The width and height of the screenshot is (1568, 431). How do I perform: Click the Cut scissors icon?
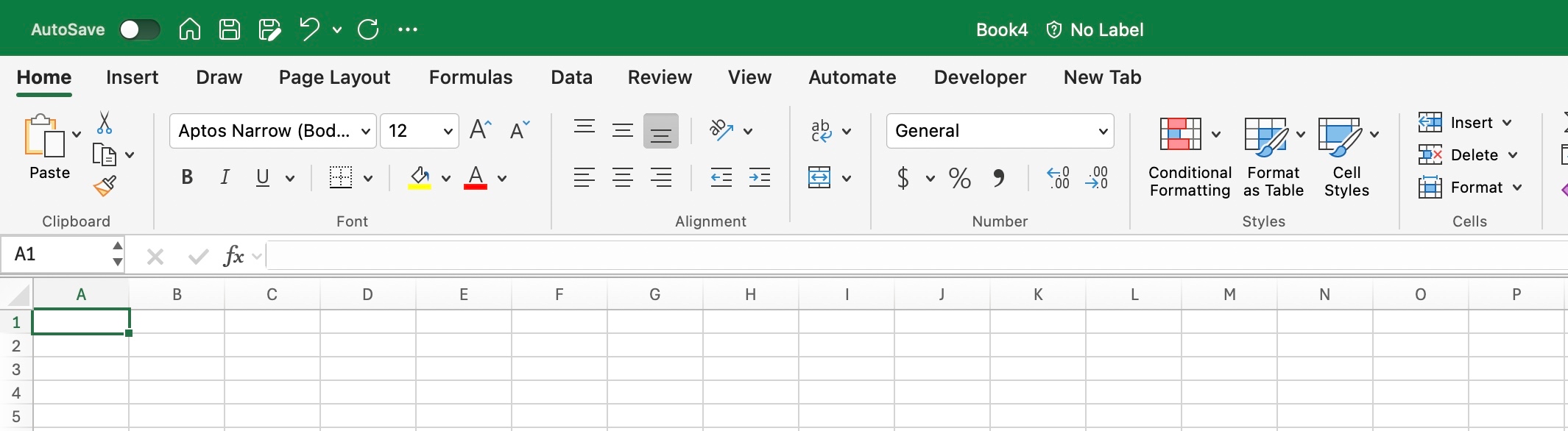coord(105,123)
